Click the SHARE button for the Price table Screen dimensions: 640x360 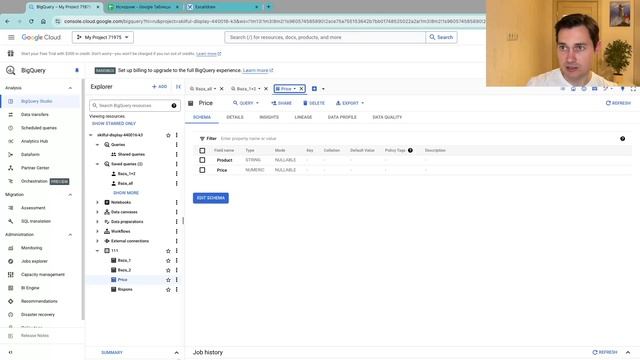[282, 103]
